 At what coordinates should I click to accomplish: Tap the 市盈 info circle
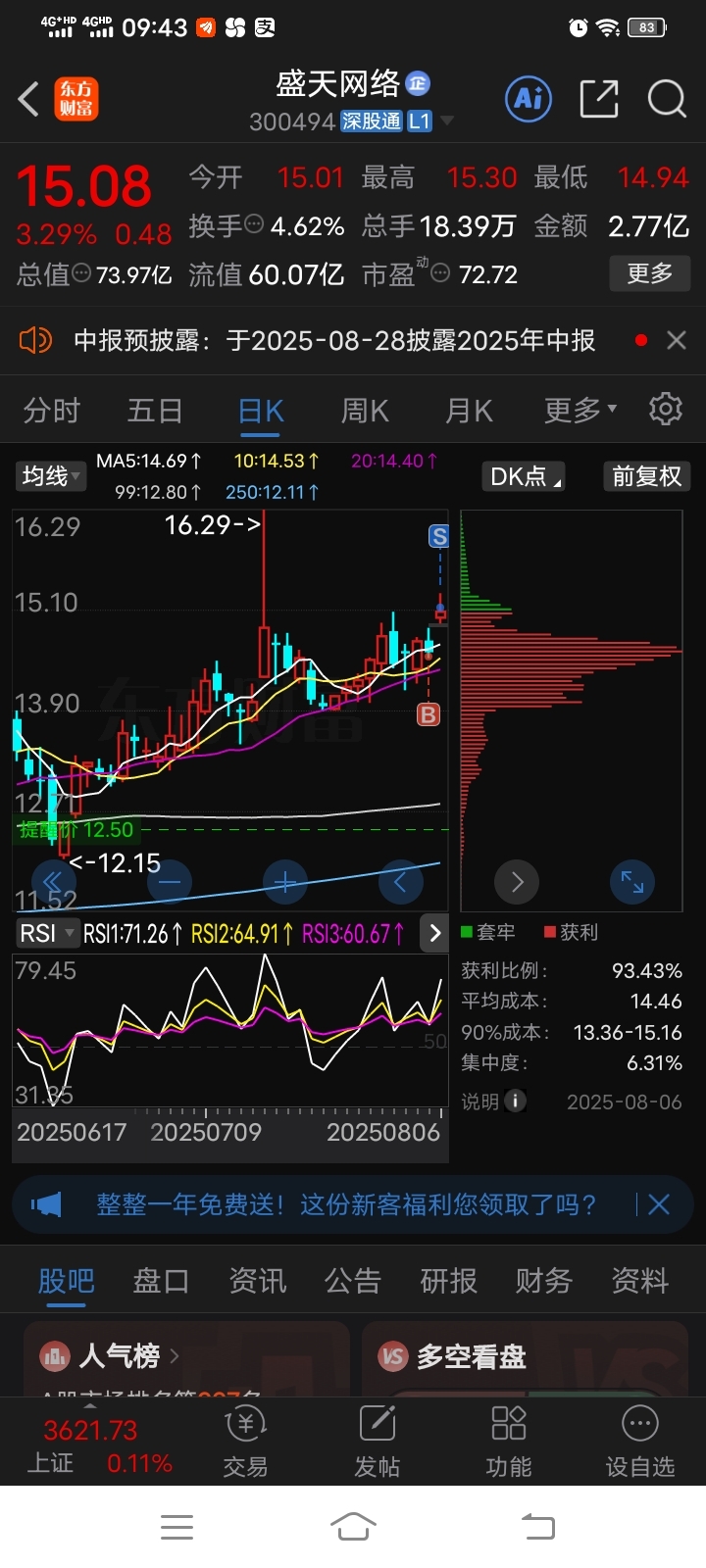click(x=440, y=273)
